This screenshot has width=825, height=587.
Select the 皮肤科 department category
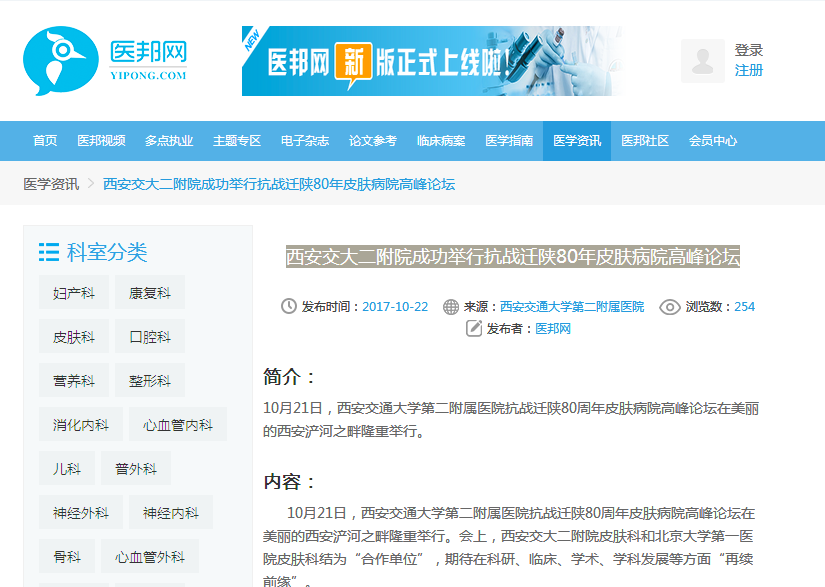coord(74,337)
